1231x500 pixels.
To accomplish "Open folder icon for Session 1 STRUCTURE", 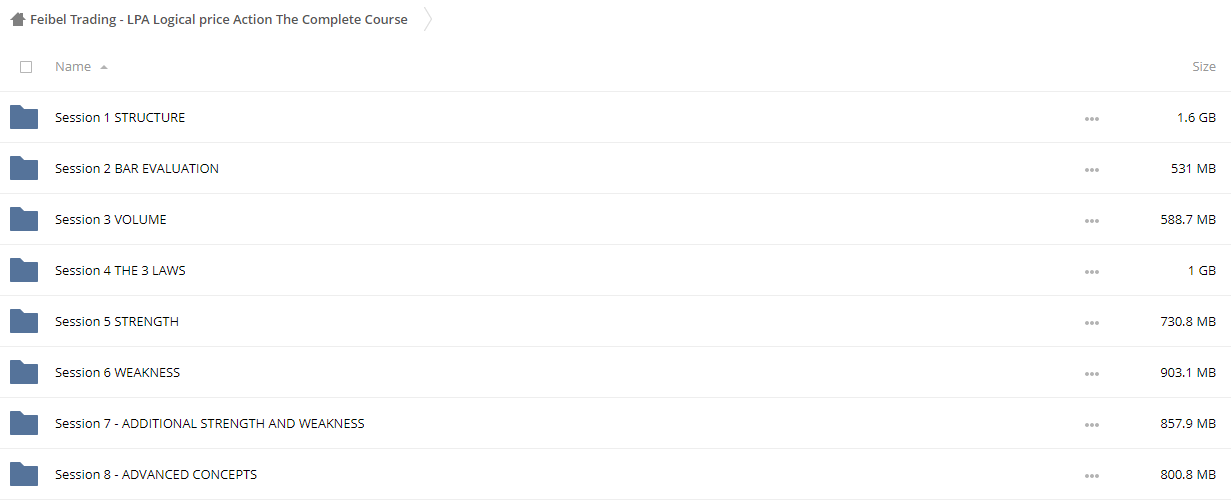I will tap(24, 117).
